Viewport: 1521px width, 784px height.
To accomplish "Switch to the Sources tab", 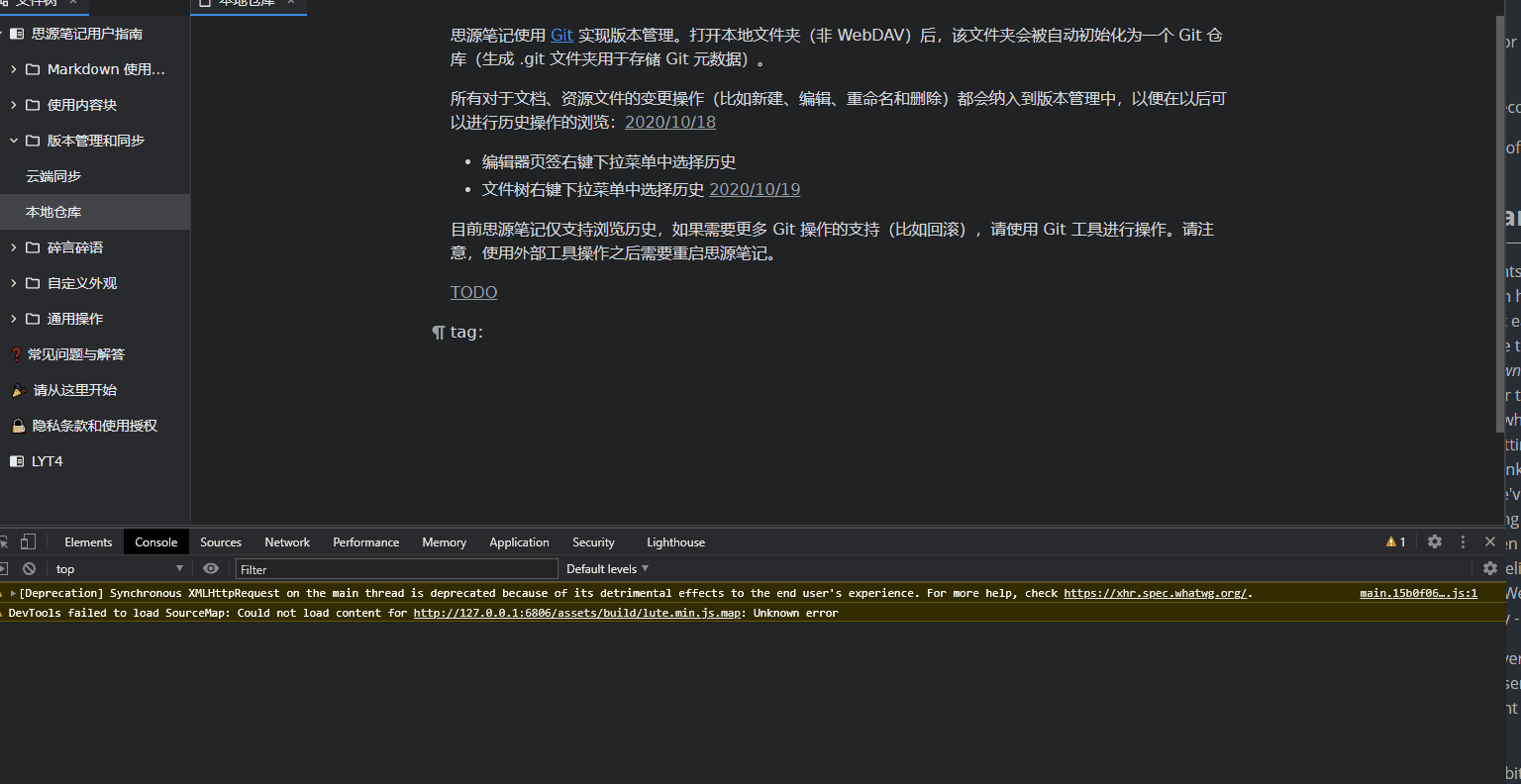I will click(221, 542).
